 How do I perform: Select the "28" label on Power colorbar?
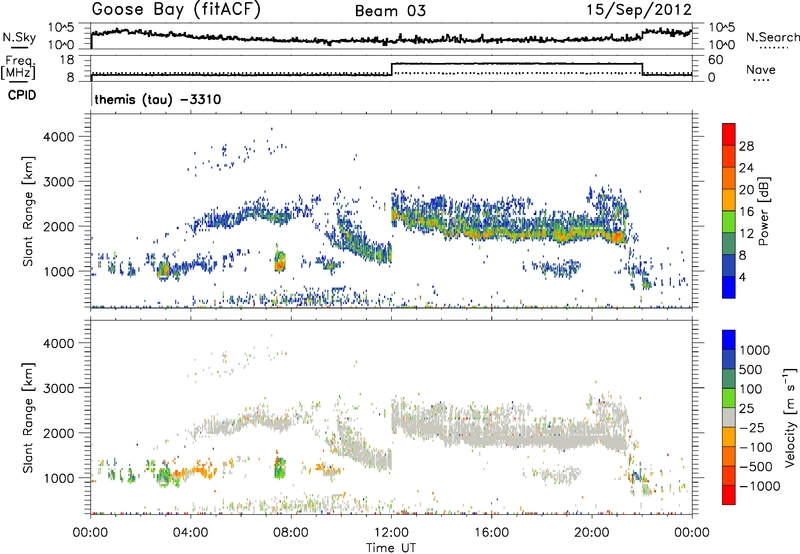[x=746, y=146]
